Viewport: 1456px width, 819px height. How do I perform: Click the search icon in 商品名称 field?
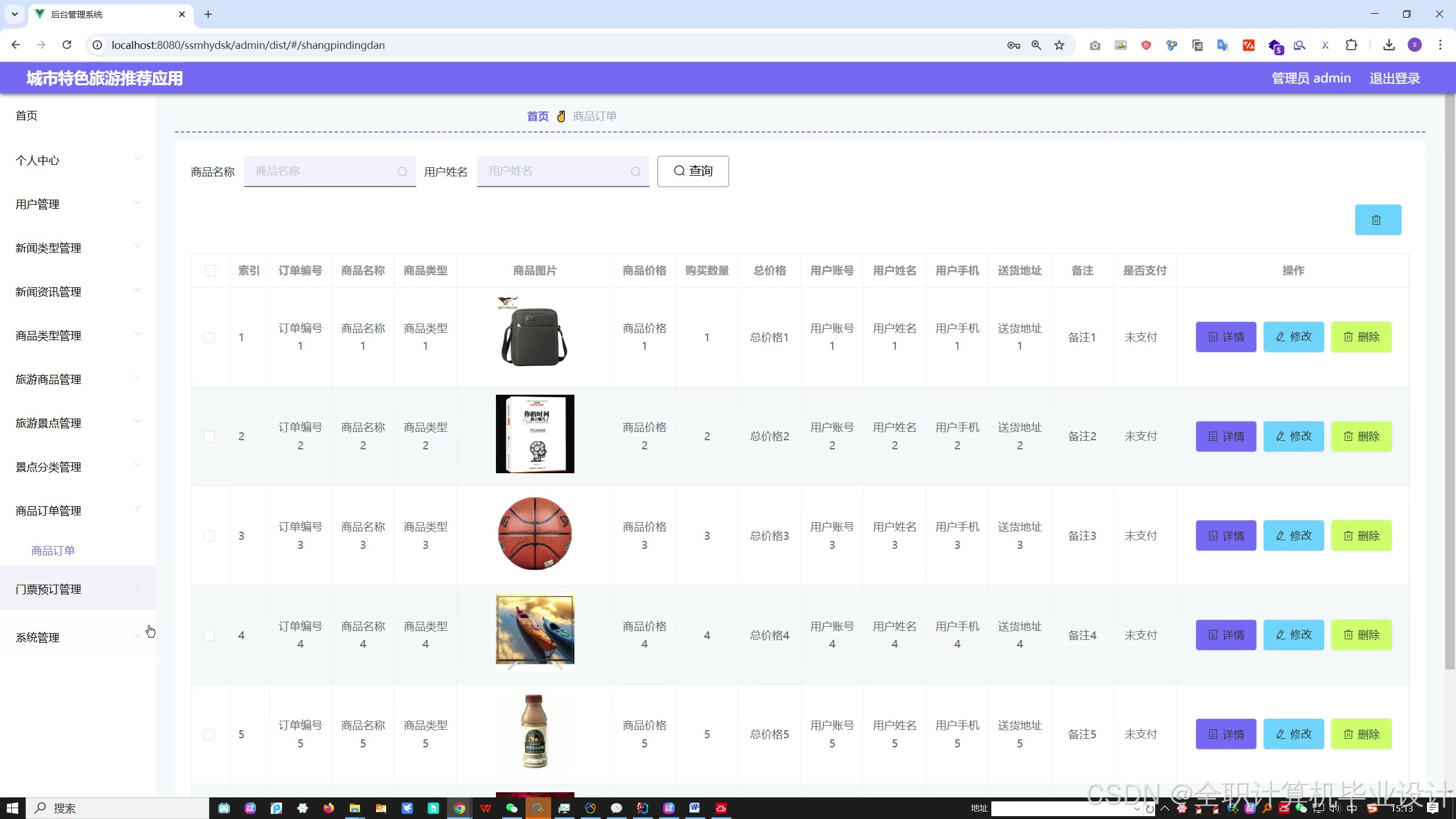pos(402,172)
